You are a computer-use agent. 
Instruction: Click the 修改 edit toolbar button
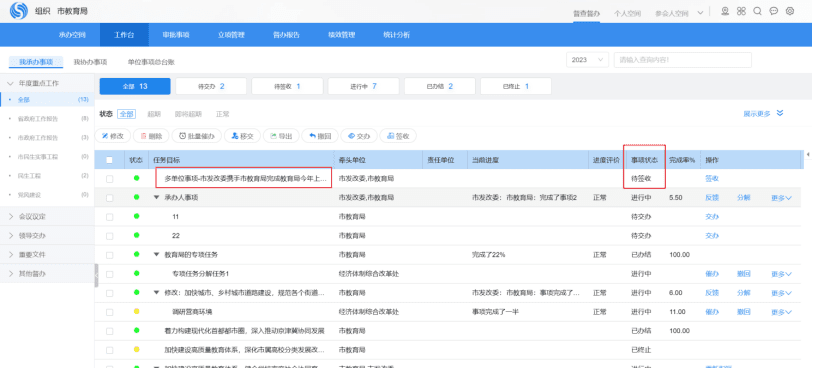[x=113, y=136]
